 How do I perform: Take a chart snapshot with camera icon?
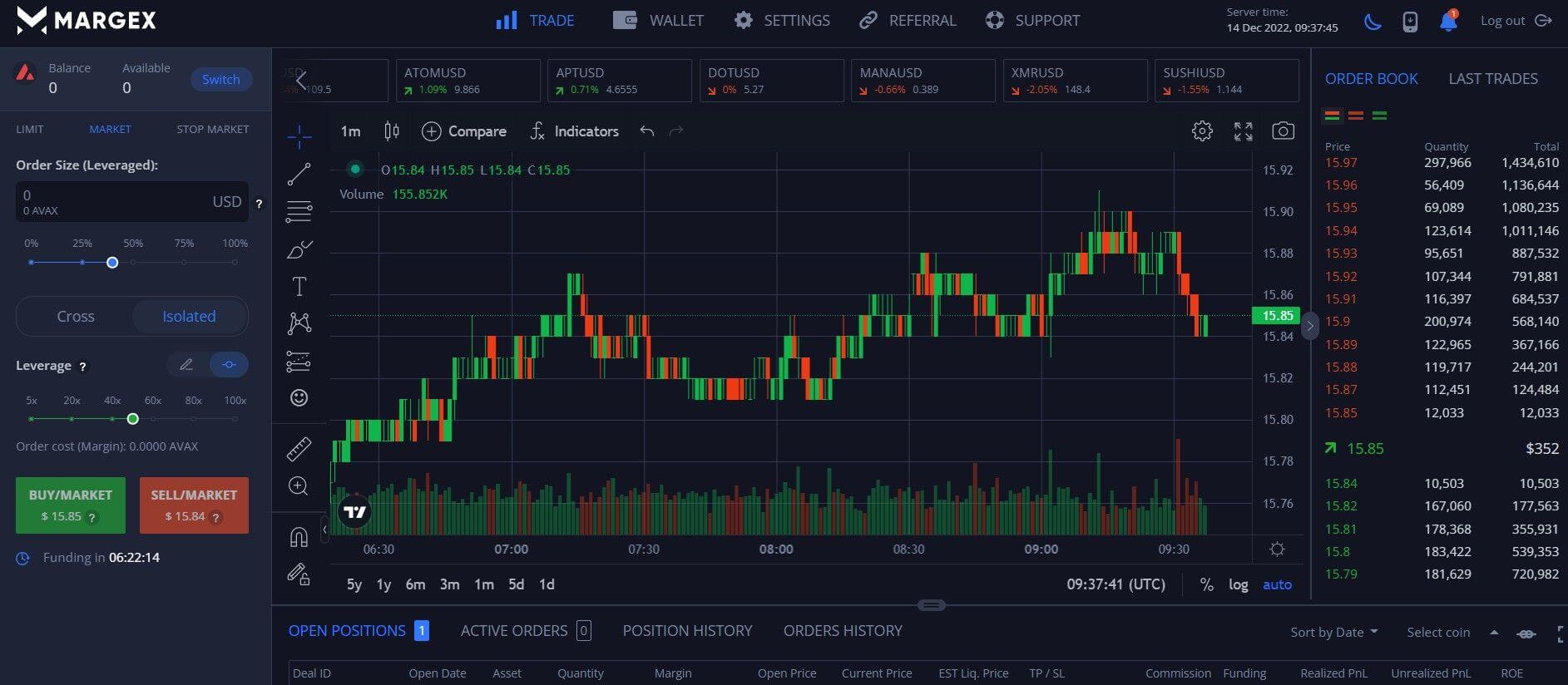(x=1283, y=131)
